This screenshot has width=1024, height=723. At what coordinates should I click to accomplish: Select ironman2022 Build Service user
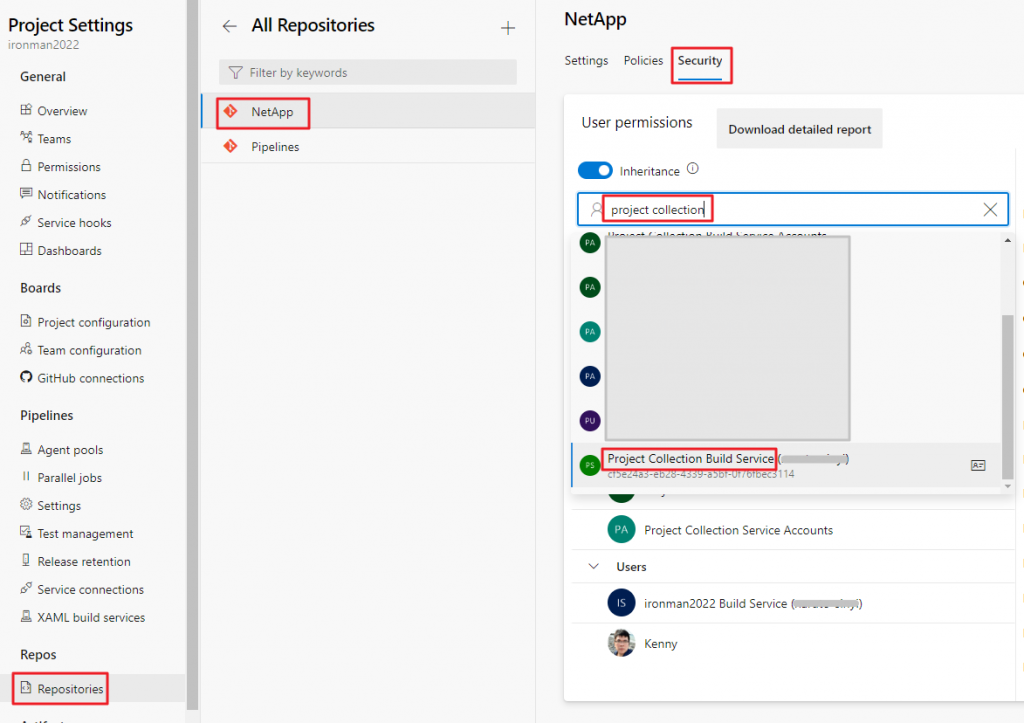pyautogui.click(x=793, y=603)
